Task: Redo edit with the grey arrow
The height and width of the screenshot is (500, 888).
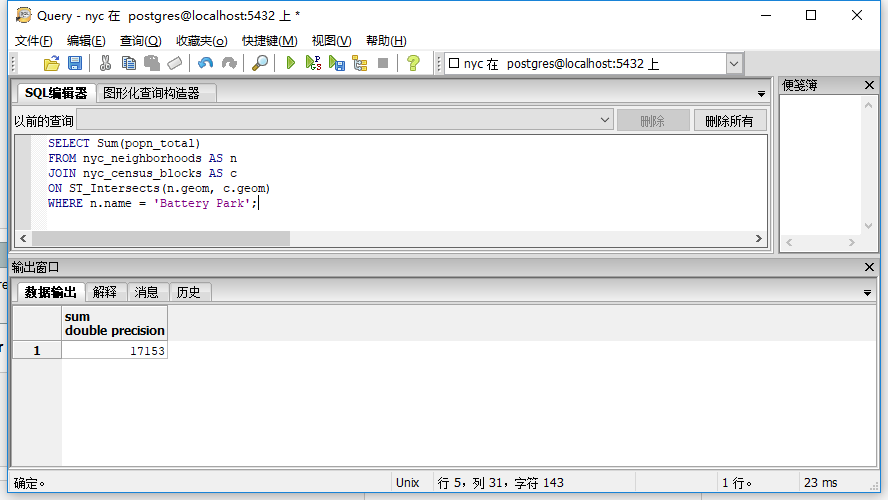Action: 229,63
